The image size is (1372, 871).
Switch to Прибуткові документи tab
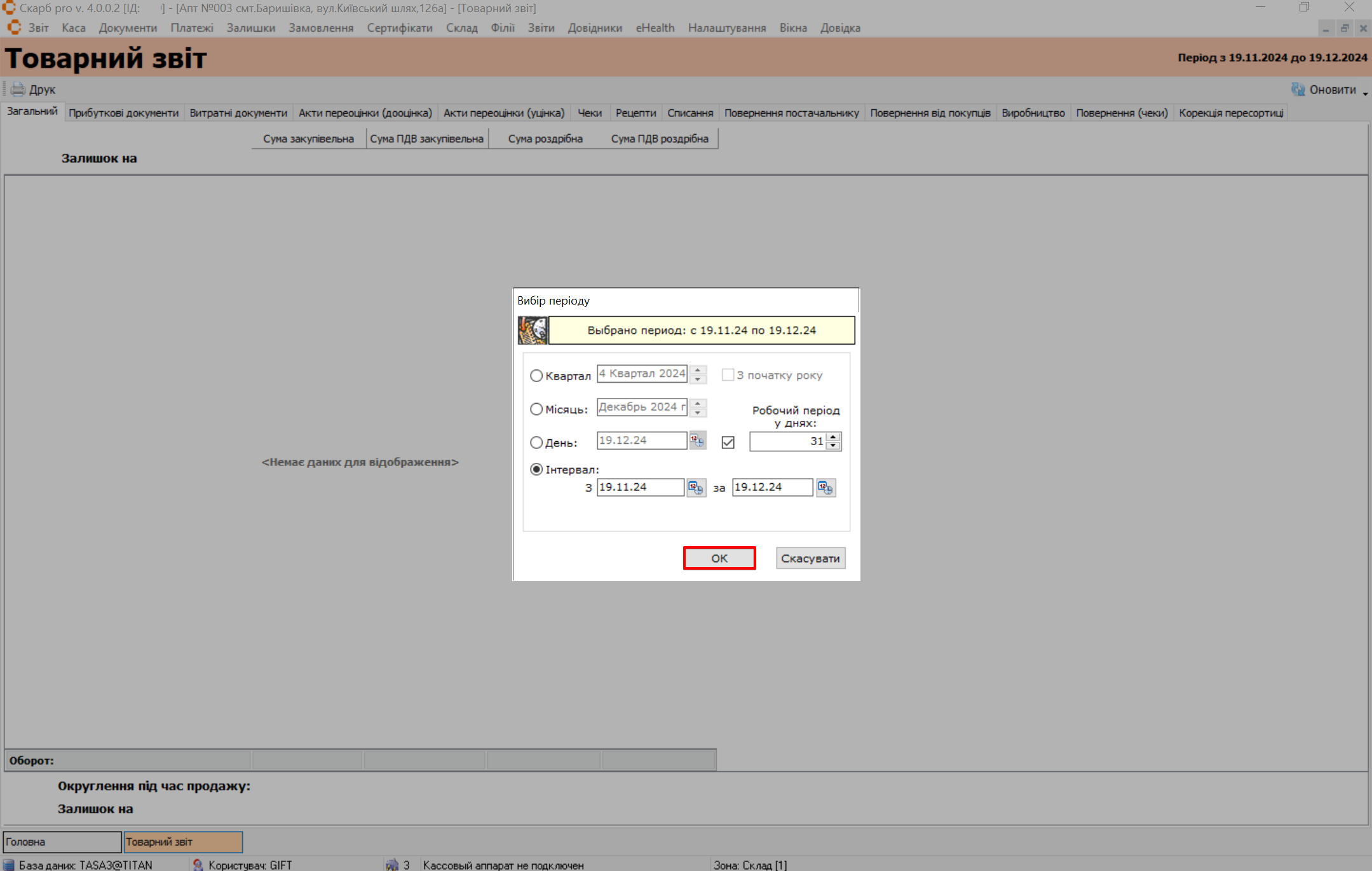tap(123, 113)
